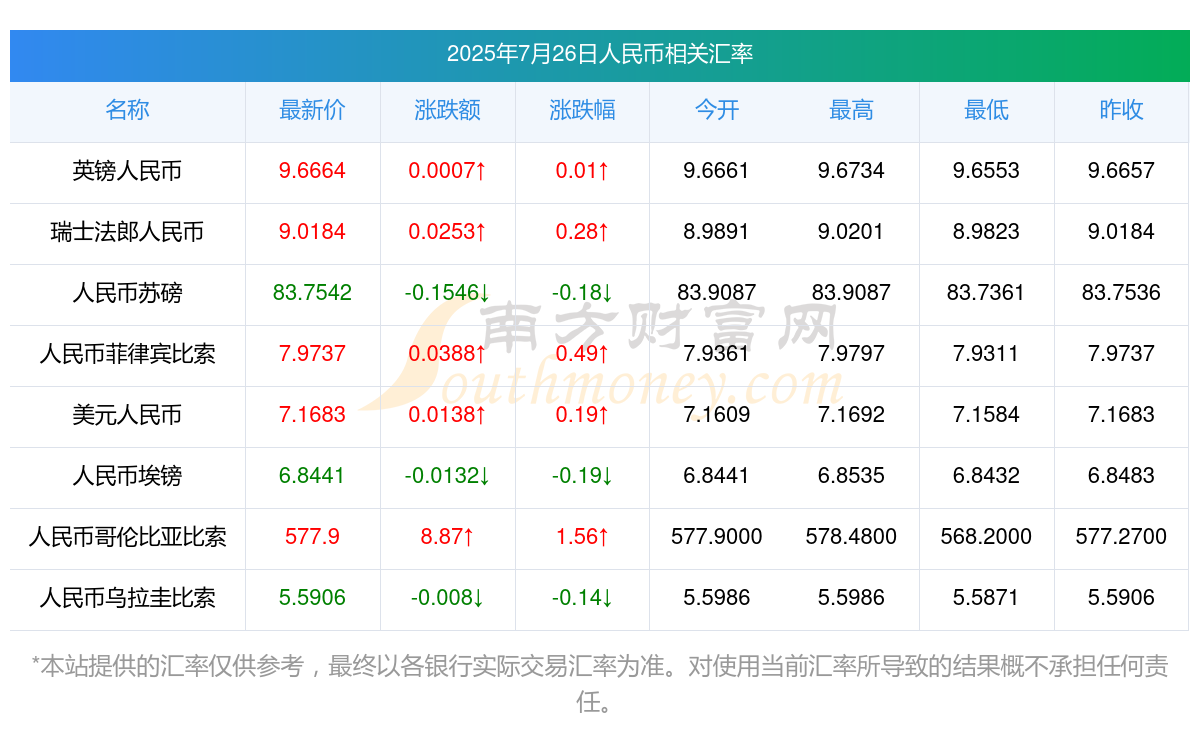Click the 涨跌幅 column header
This screenshot has height=733, width=1200.
pyautogui.click(x=583, y=110)
